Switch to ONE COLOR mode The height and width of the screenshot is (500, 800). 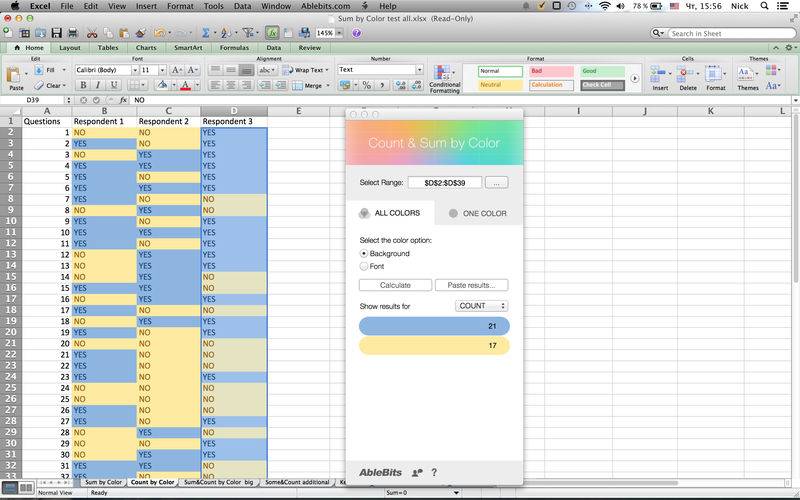pyautogui.click(x=478, y=213)
